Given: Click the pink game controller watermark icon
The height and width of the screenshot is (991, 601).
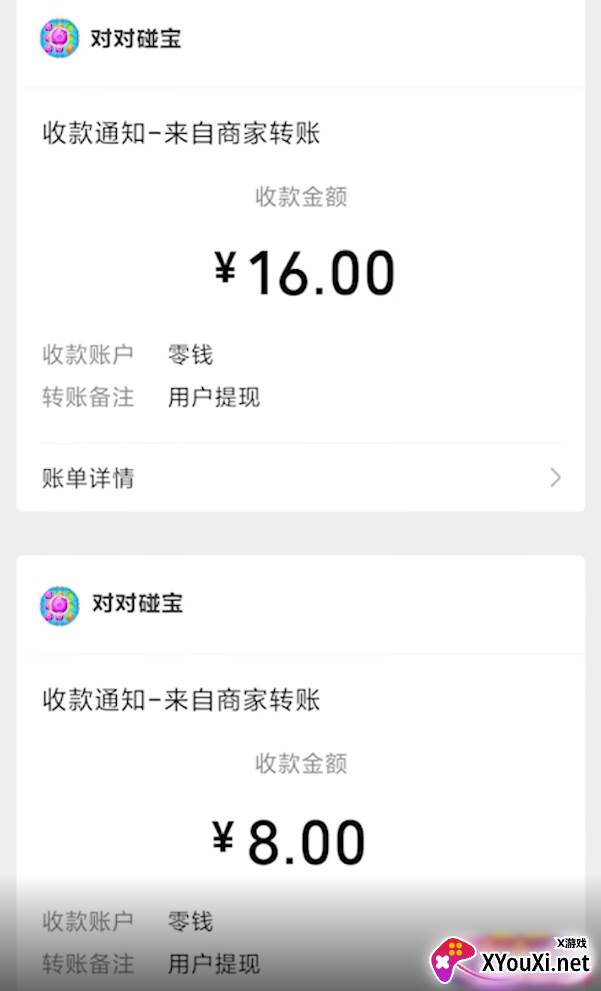Looking at the screenshot, I should (453, 960).
